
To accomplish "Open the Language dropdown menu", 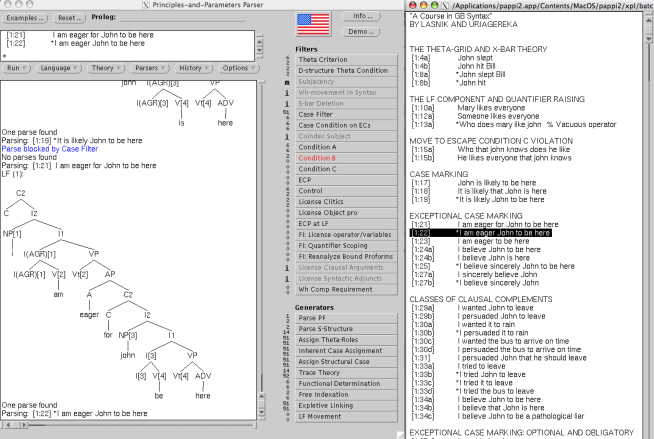I will point(59,68).
